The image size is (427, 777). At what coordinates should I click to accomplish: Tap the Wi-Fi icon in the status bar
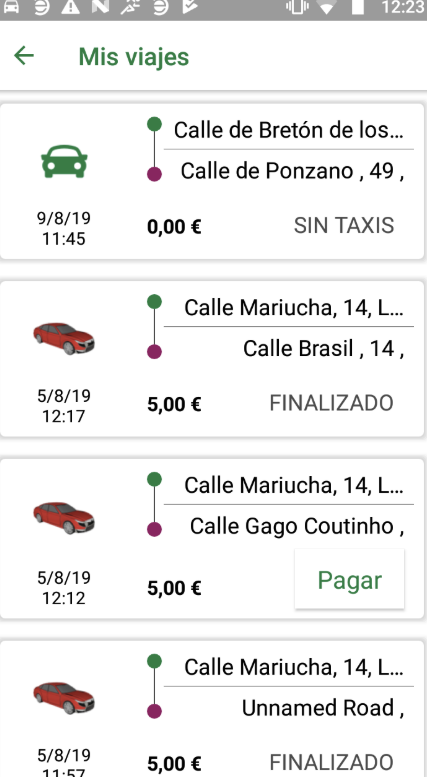point(326,7)
